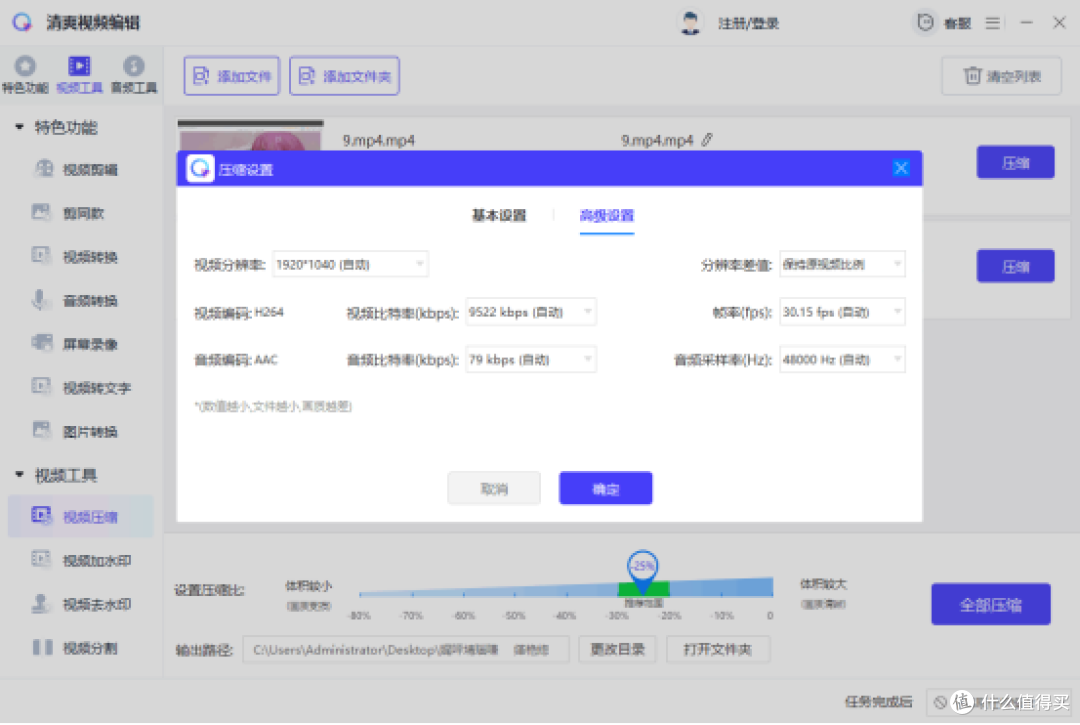This screenshot has height=725, width=1080.
Task: Click the 全部压缩 button
Action: point(990,605)
